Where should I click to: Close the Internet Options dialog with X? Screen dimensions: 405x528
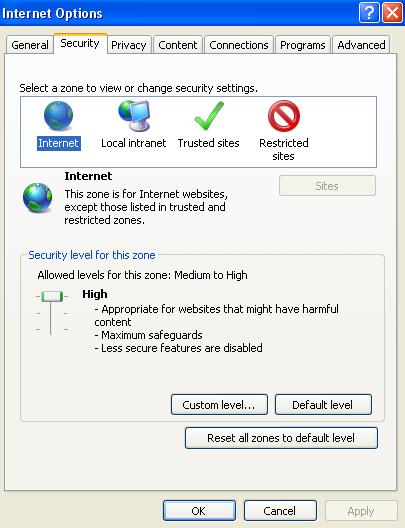[392, 13]
